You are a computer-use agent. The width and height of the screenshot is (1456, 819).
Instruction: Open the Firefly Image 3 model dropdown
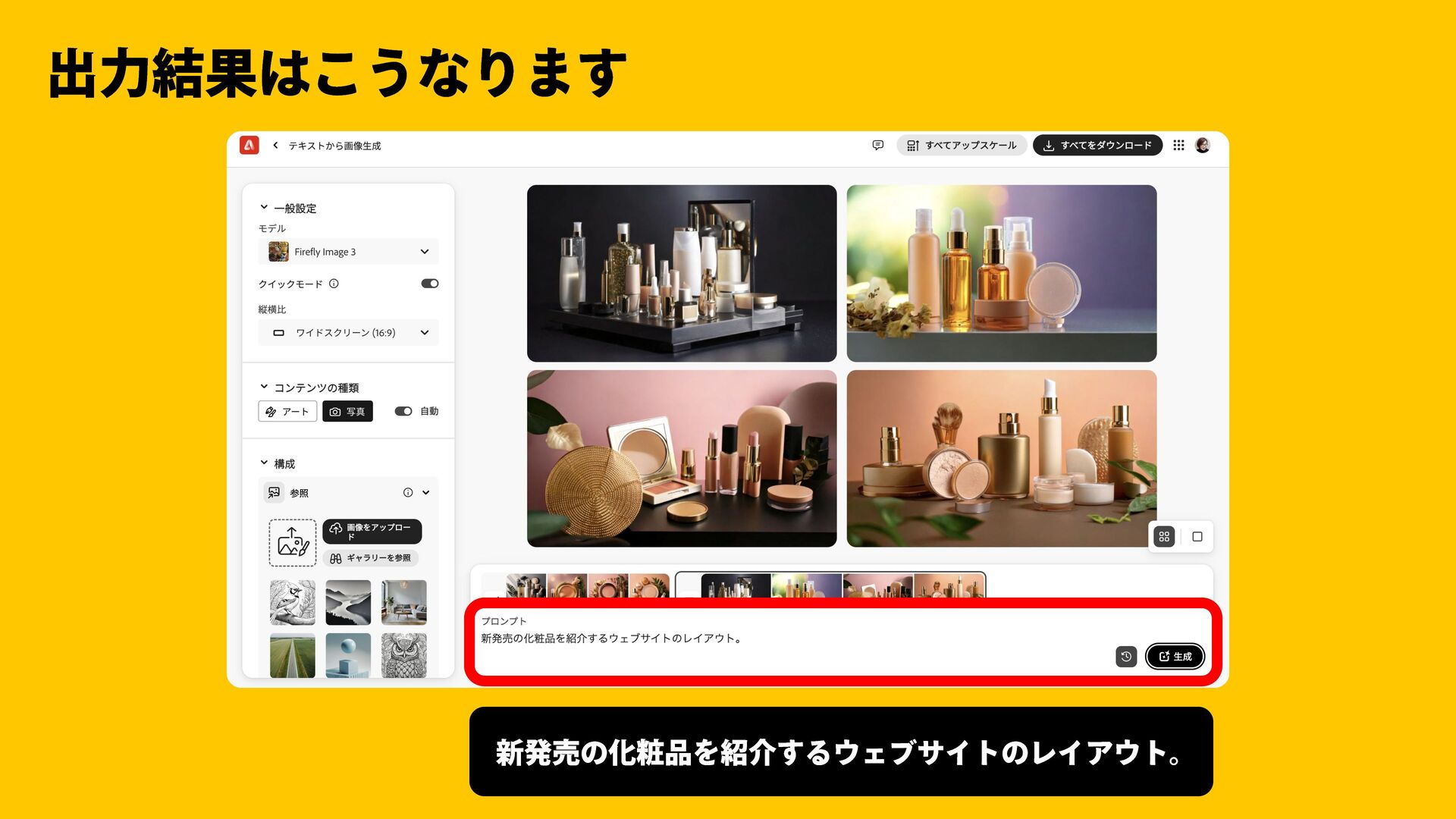[348, 252]
